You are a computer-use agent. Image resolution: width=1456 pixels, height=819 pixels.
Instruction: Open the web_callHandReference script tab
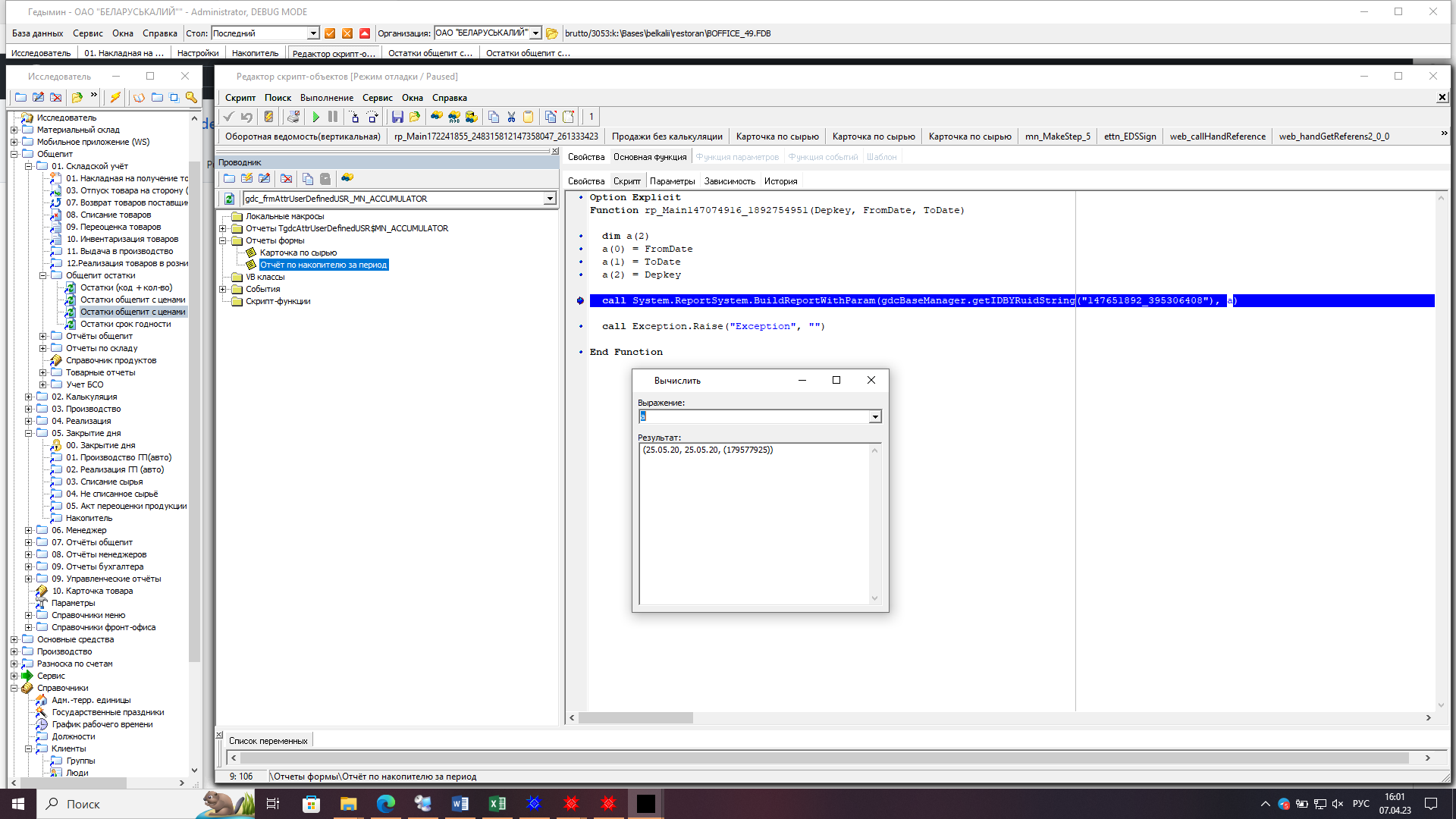(x=1217, y=136)
